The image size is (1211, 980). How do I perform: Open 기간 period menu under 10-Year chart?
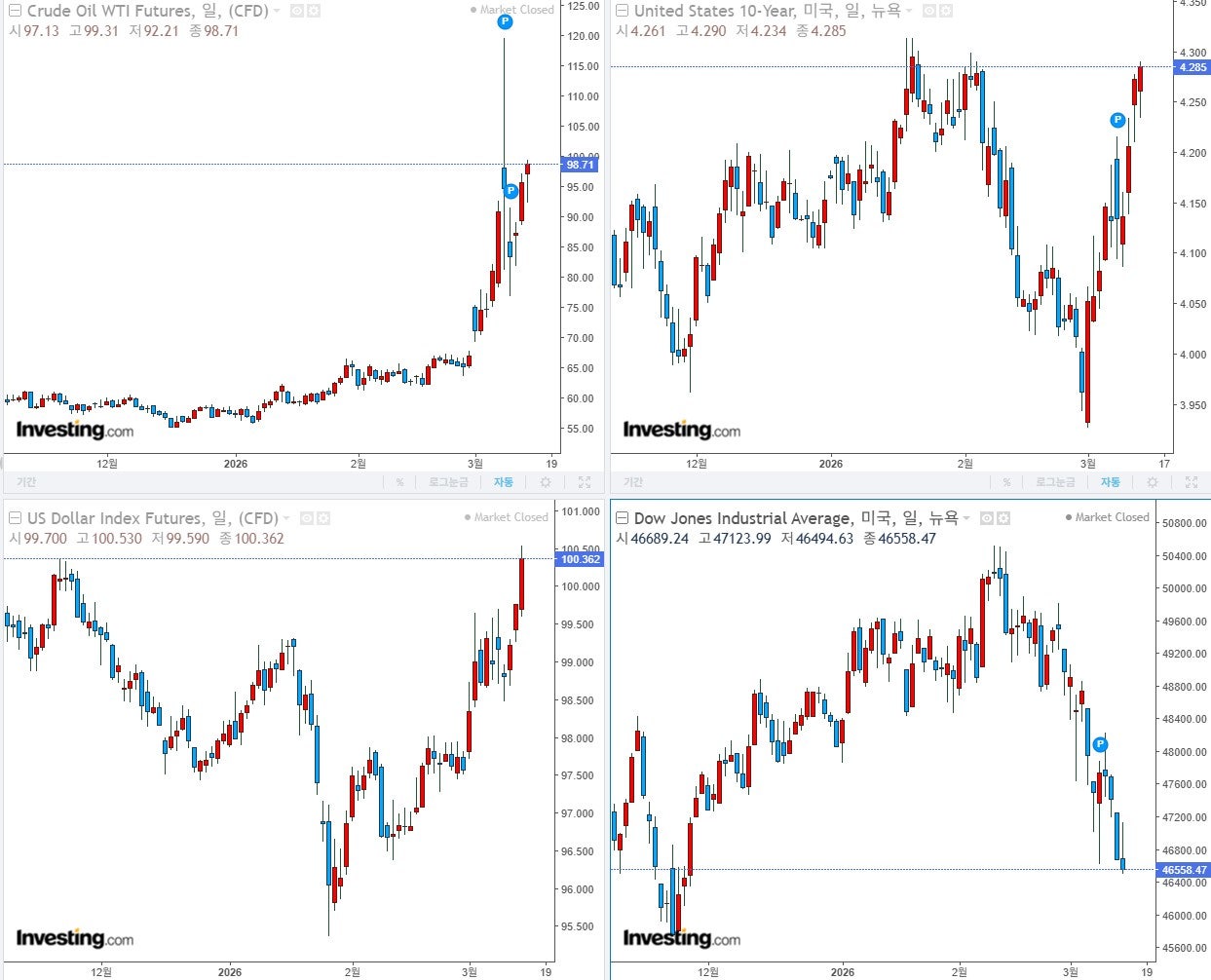coord(633,482)
